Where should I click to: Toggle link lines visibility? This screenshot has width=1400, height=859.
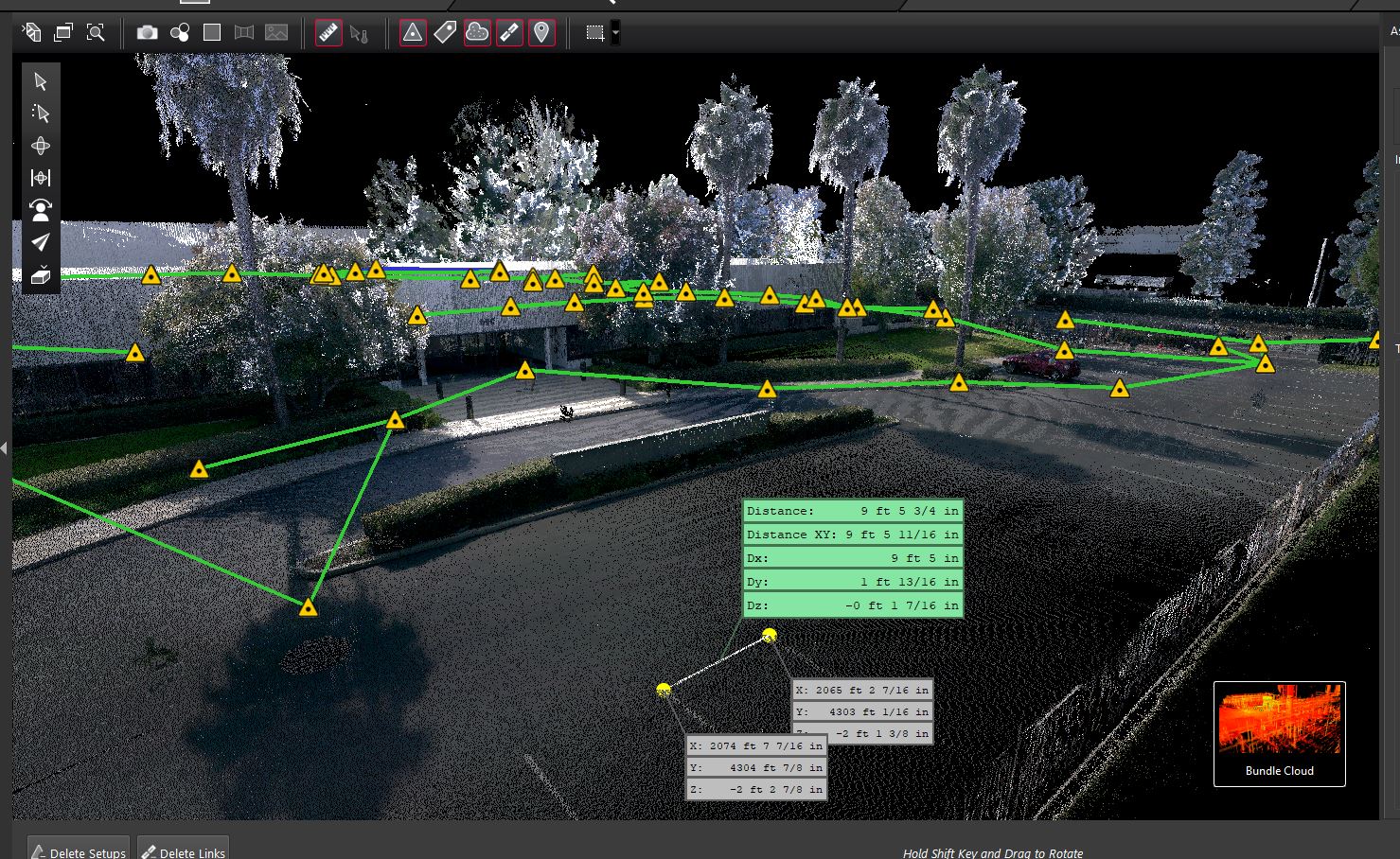[x=509, y=33]
